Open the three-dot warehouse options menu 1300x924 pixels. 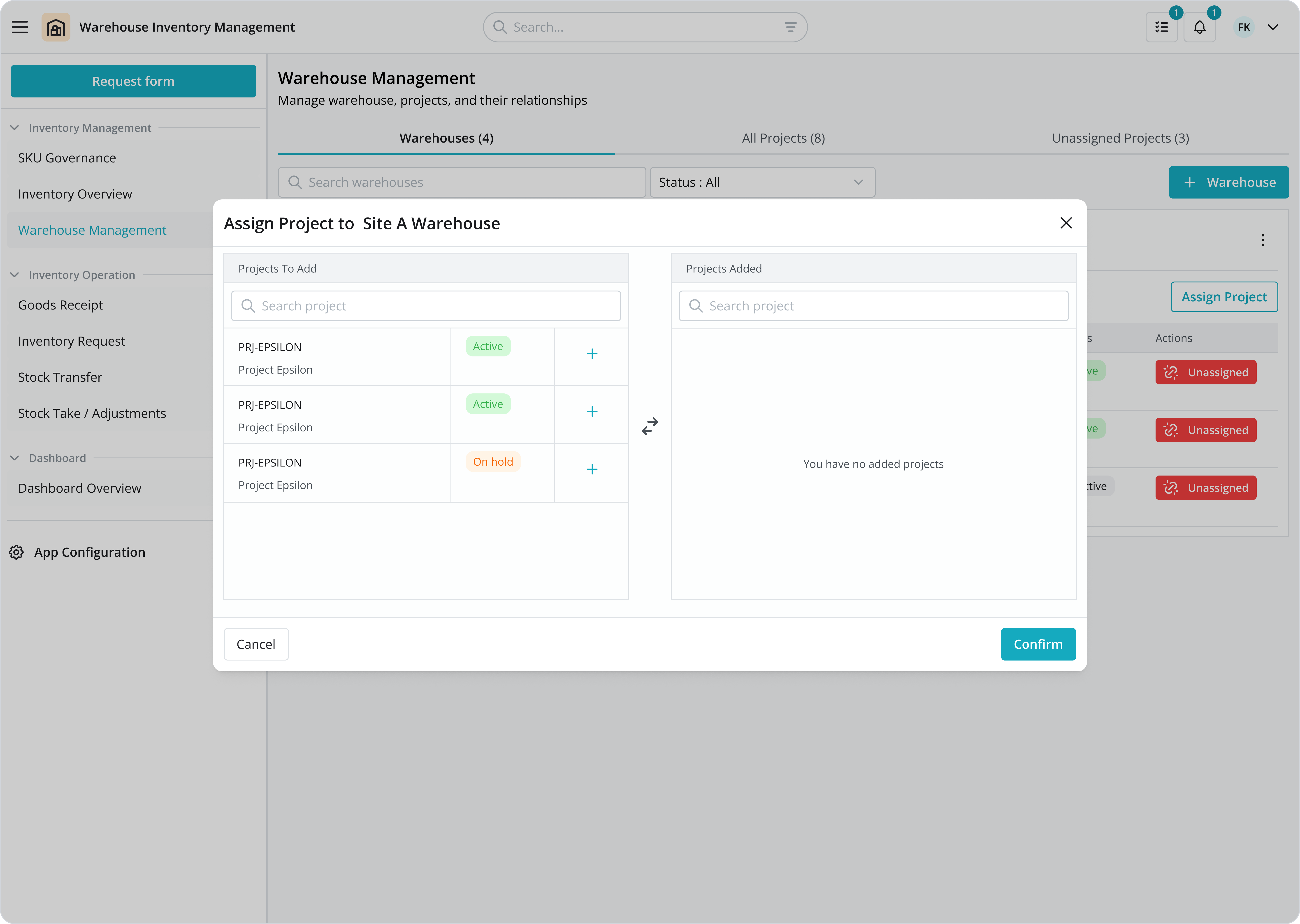(1263, 240)
